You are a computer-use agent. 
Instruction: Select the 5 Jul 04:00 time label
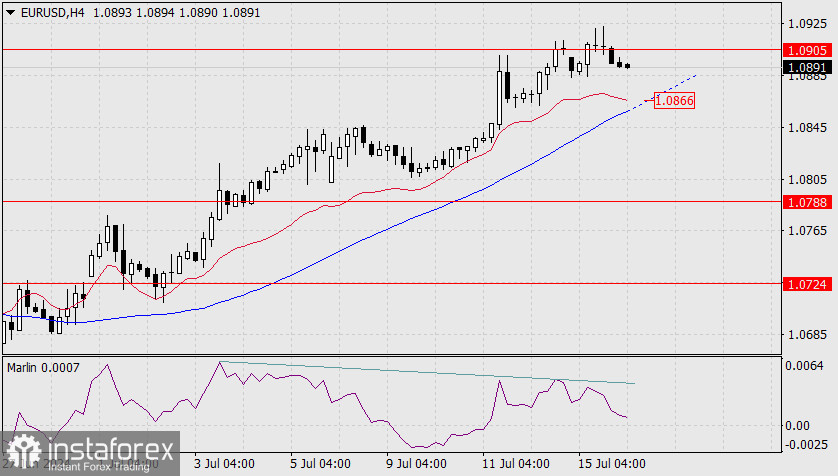320,464
